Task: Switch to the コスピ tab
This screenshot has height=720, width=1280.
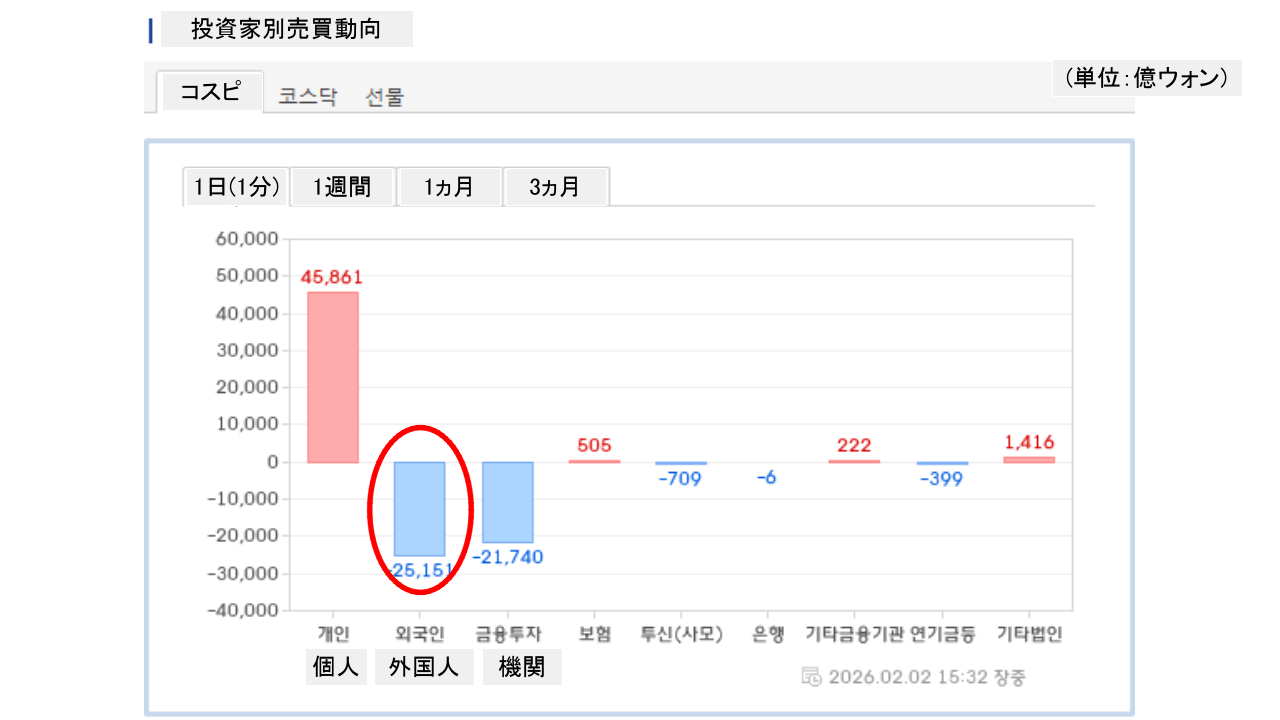Action: tap(210, 92)
